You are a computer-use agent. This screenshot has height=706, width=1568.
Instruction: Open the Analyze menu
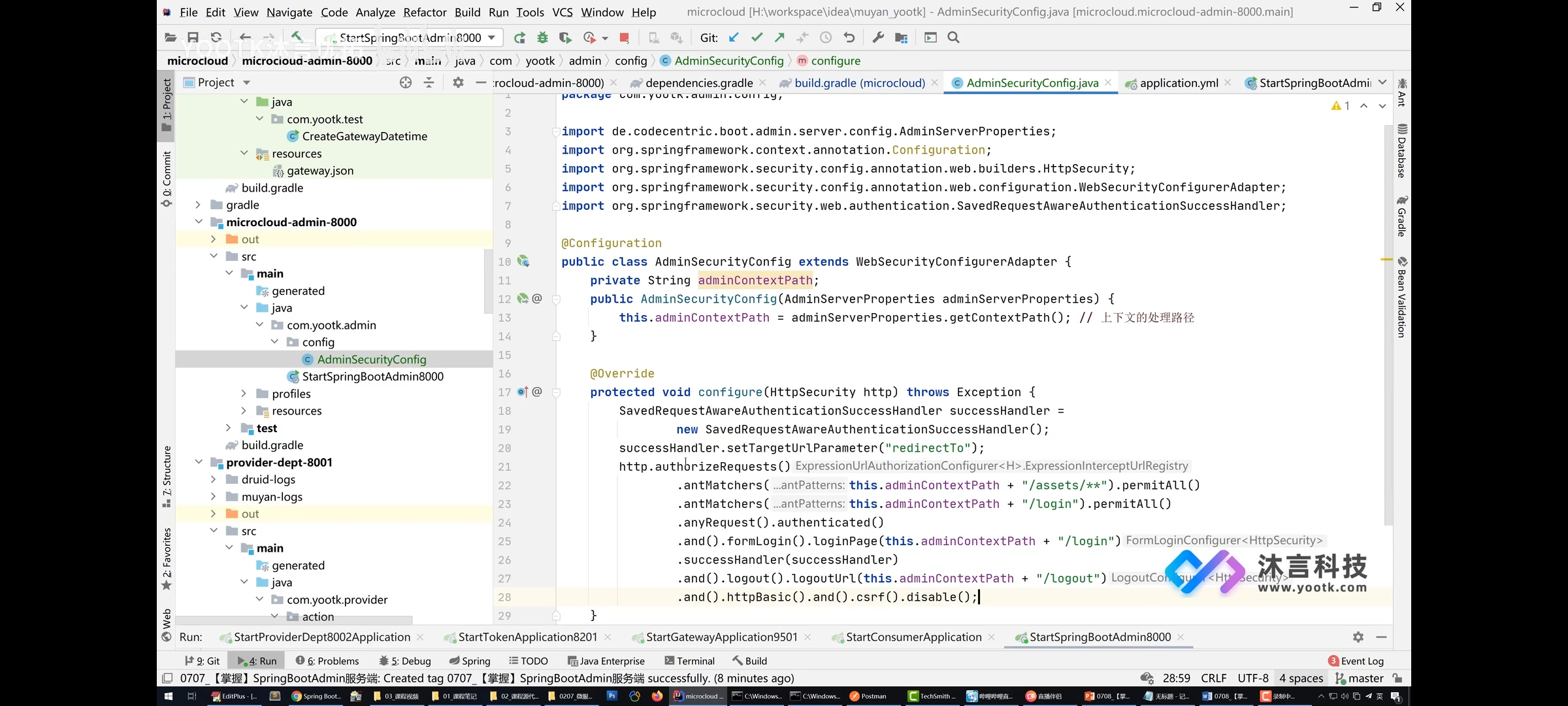click(375, 12)
